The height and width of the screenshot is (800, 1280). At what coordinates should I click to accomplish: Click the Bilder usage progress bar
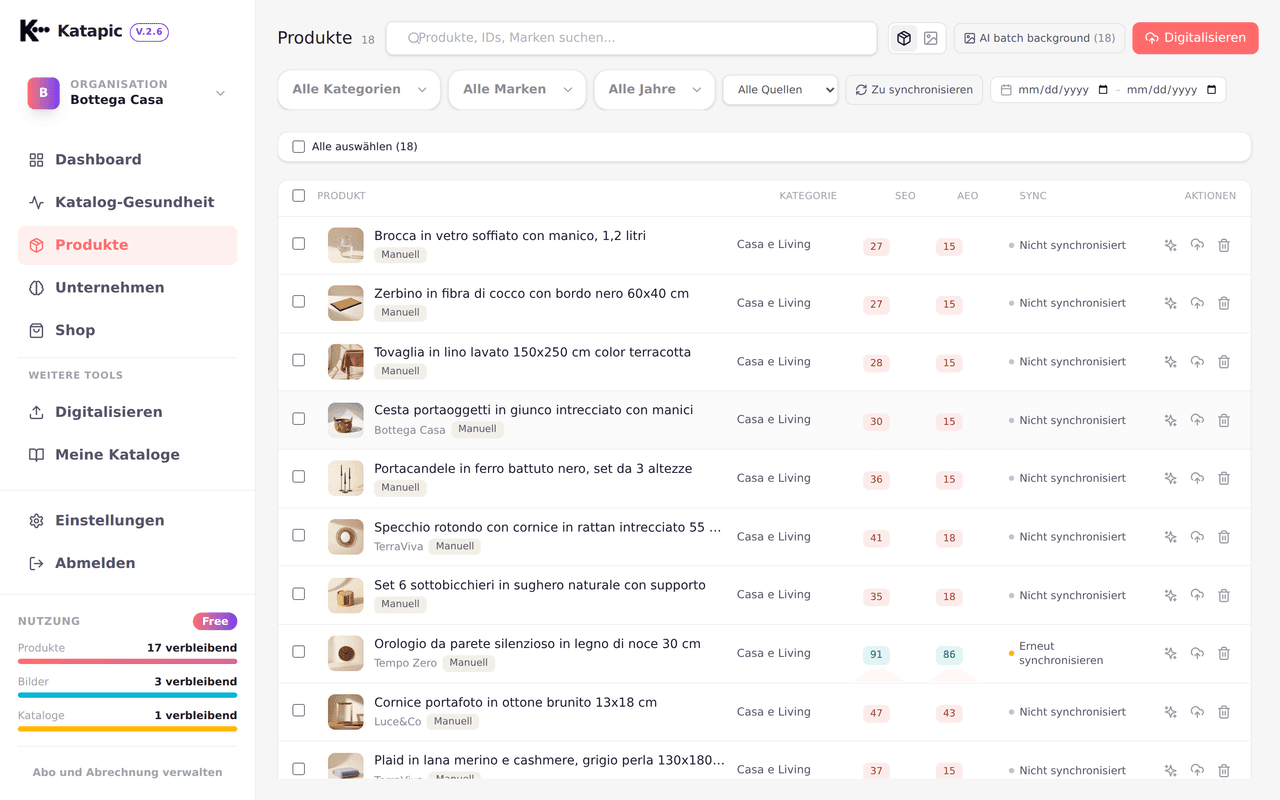pos(127,695)
